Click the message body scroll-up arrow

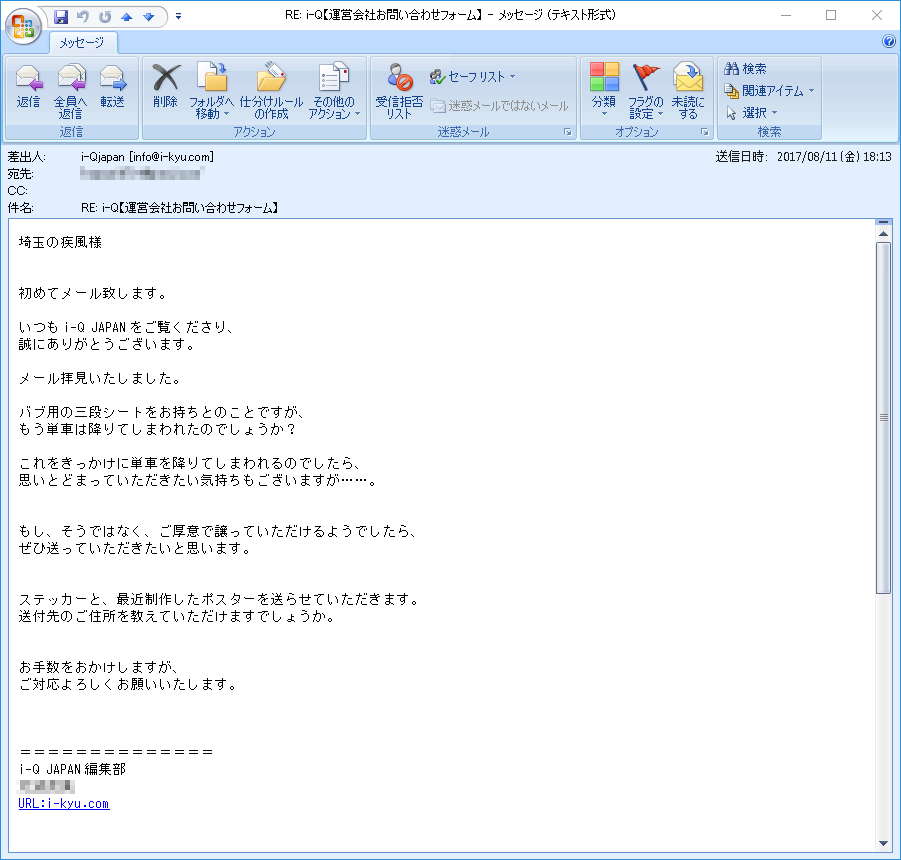pyautogui.click(x=883, y=234)
